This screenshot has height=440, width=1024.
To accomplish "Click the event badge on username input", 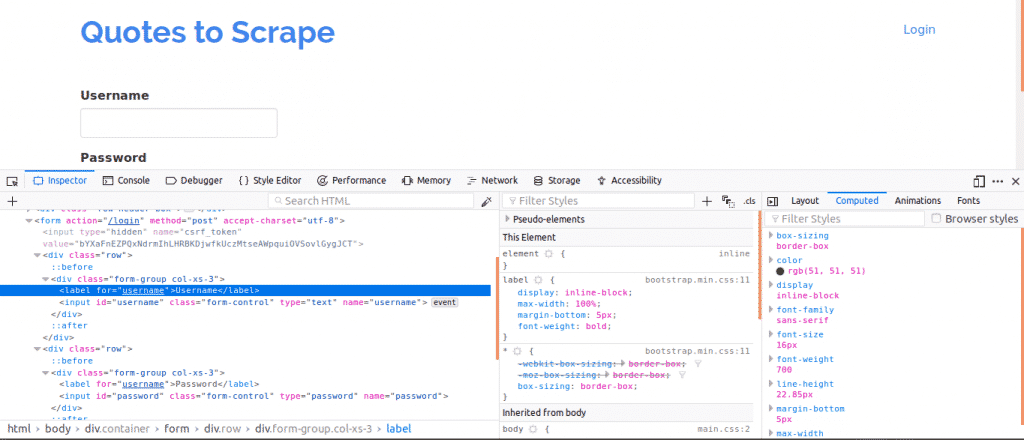I will pyautogui.click(x=444, y=302).
